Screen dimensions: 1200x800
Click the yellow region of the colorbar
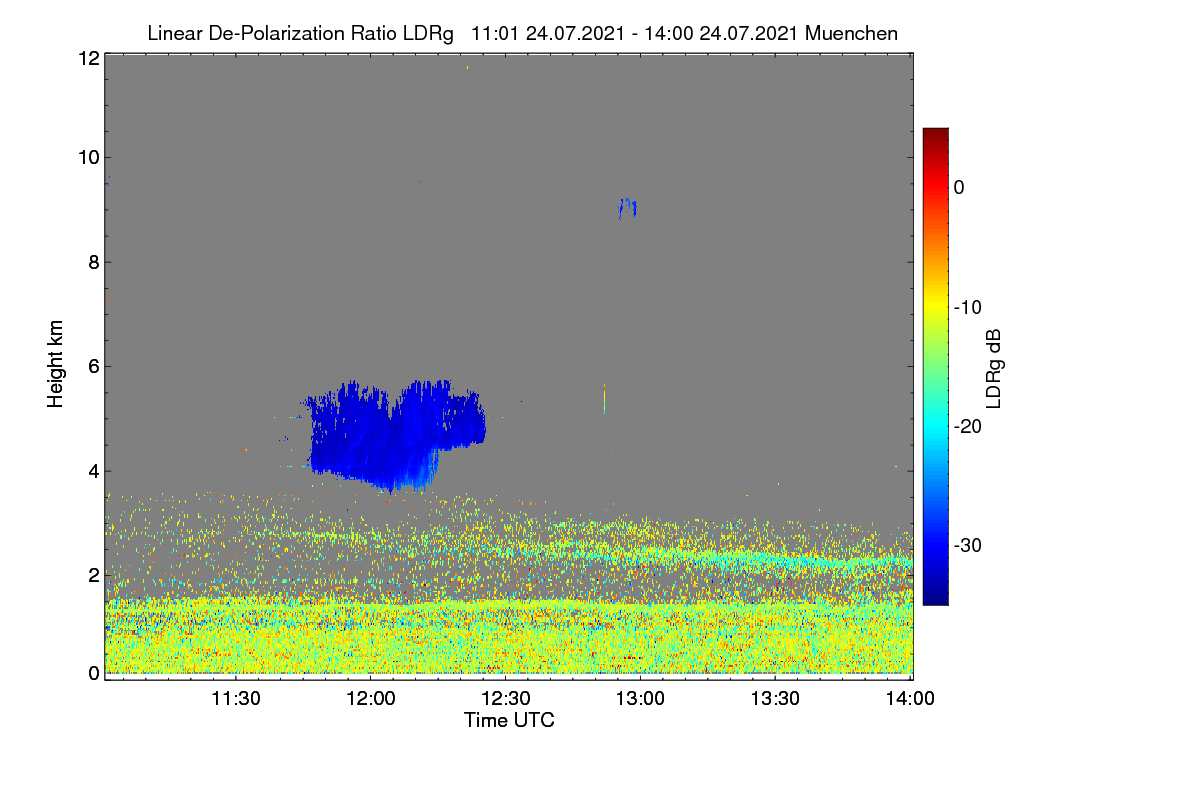[x=935, y=305]
